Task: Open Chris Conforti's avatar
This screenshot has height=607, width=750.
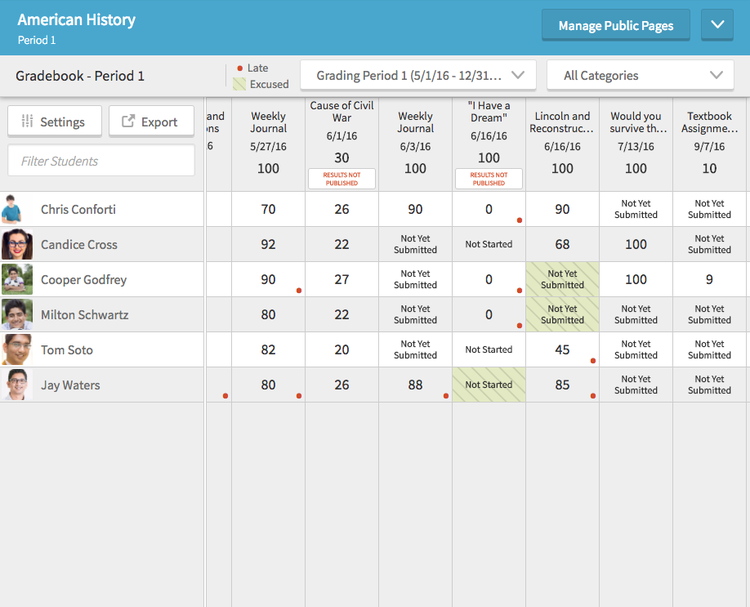Action: click(12, 209)
